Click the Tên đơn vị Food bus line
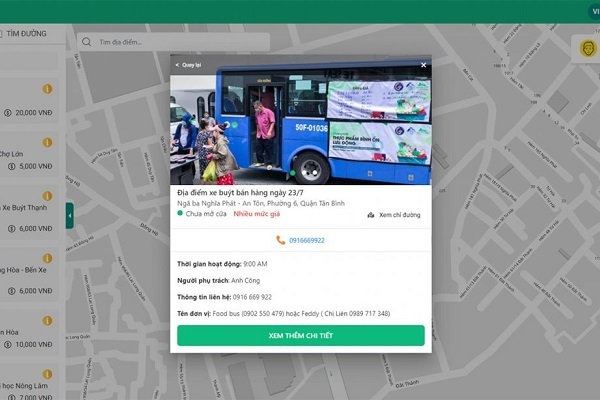Screen dimensions: 600x400 click(x=284, y=313)
